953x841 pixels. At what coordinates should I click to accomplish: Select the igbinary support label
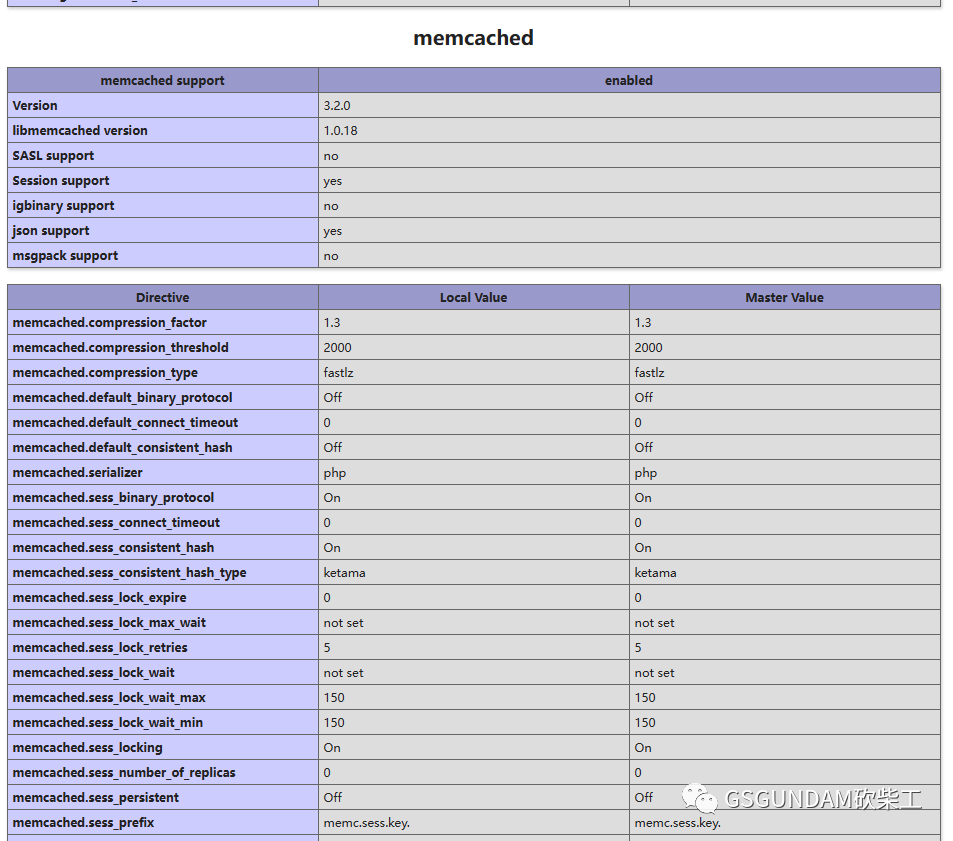click(62, 205)
